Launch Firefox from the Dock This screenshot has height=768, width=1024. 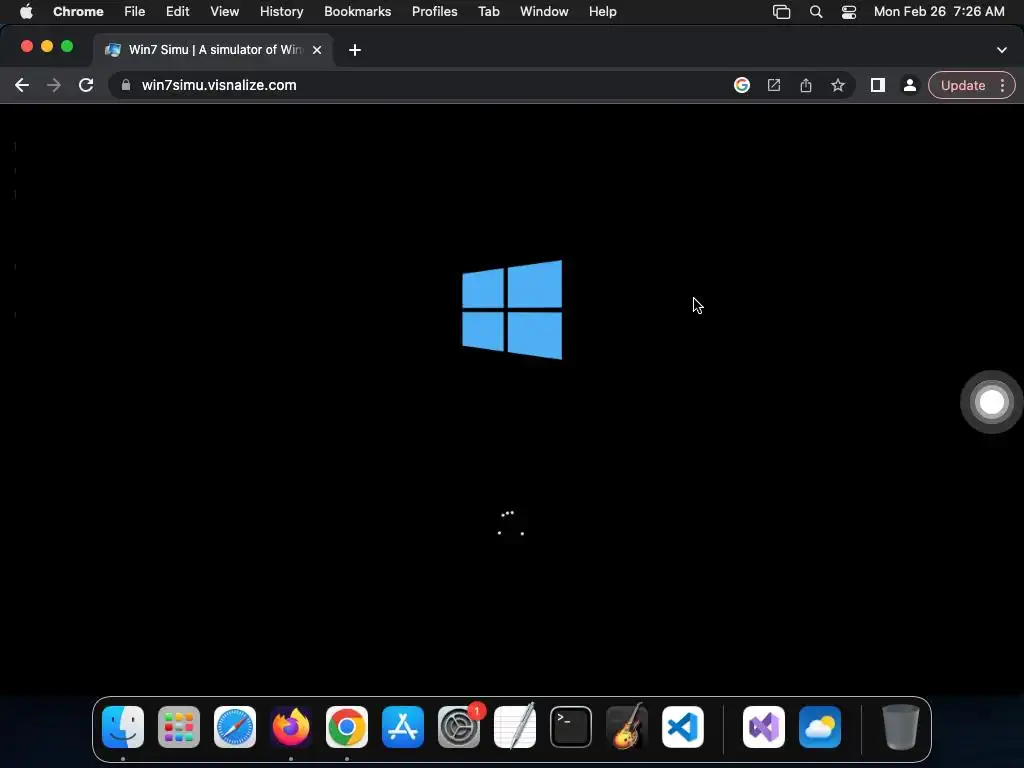click(291, 727)
